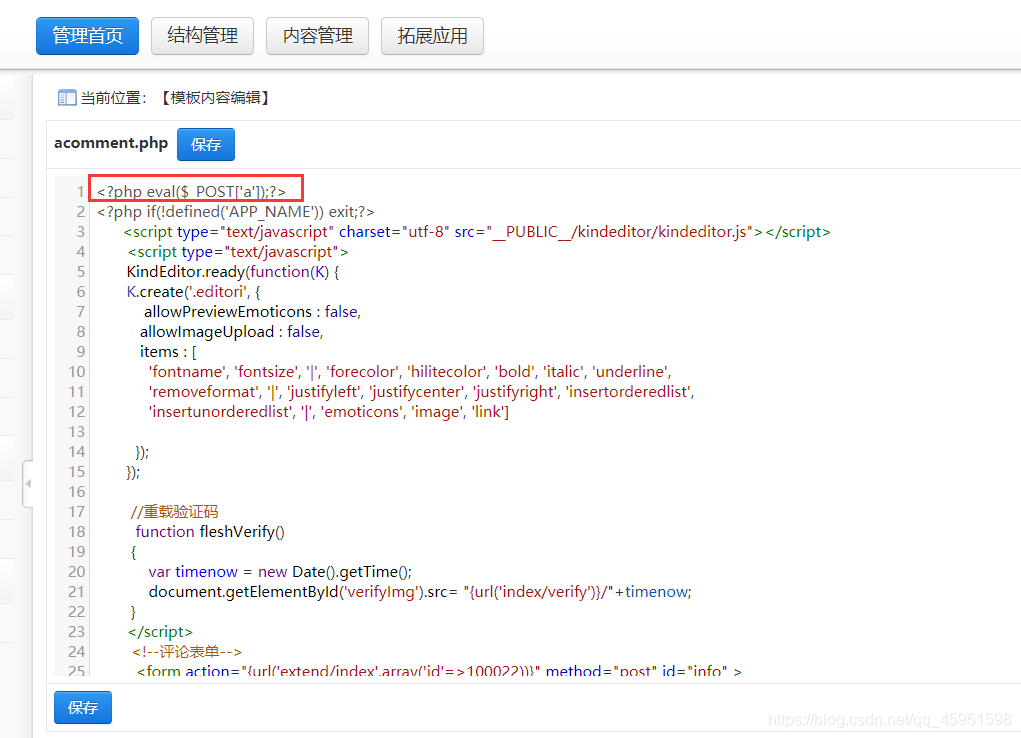Click the 当前位置 label
Screen dimensions: 1021x738
(x=114, y=98)
